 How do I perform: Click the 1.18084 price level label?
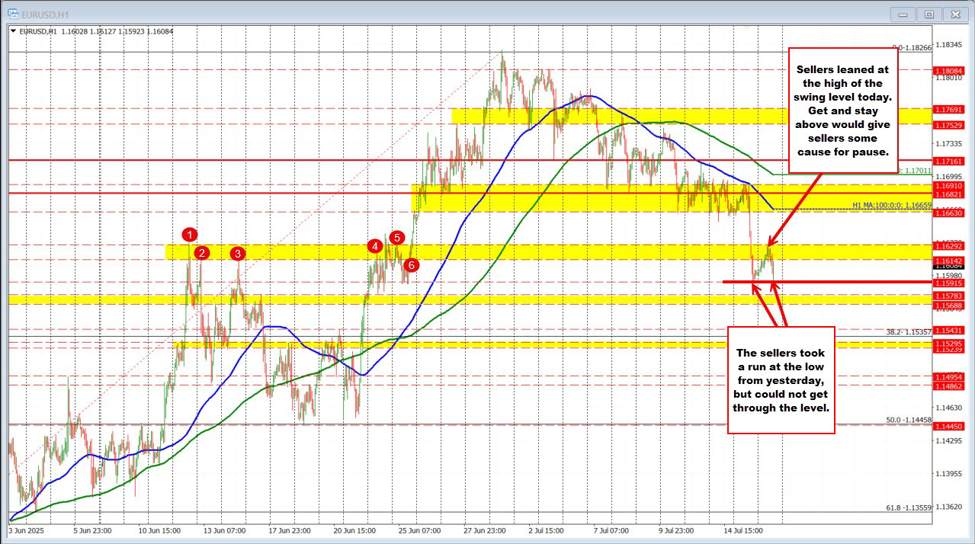947,71
